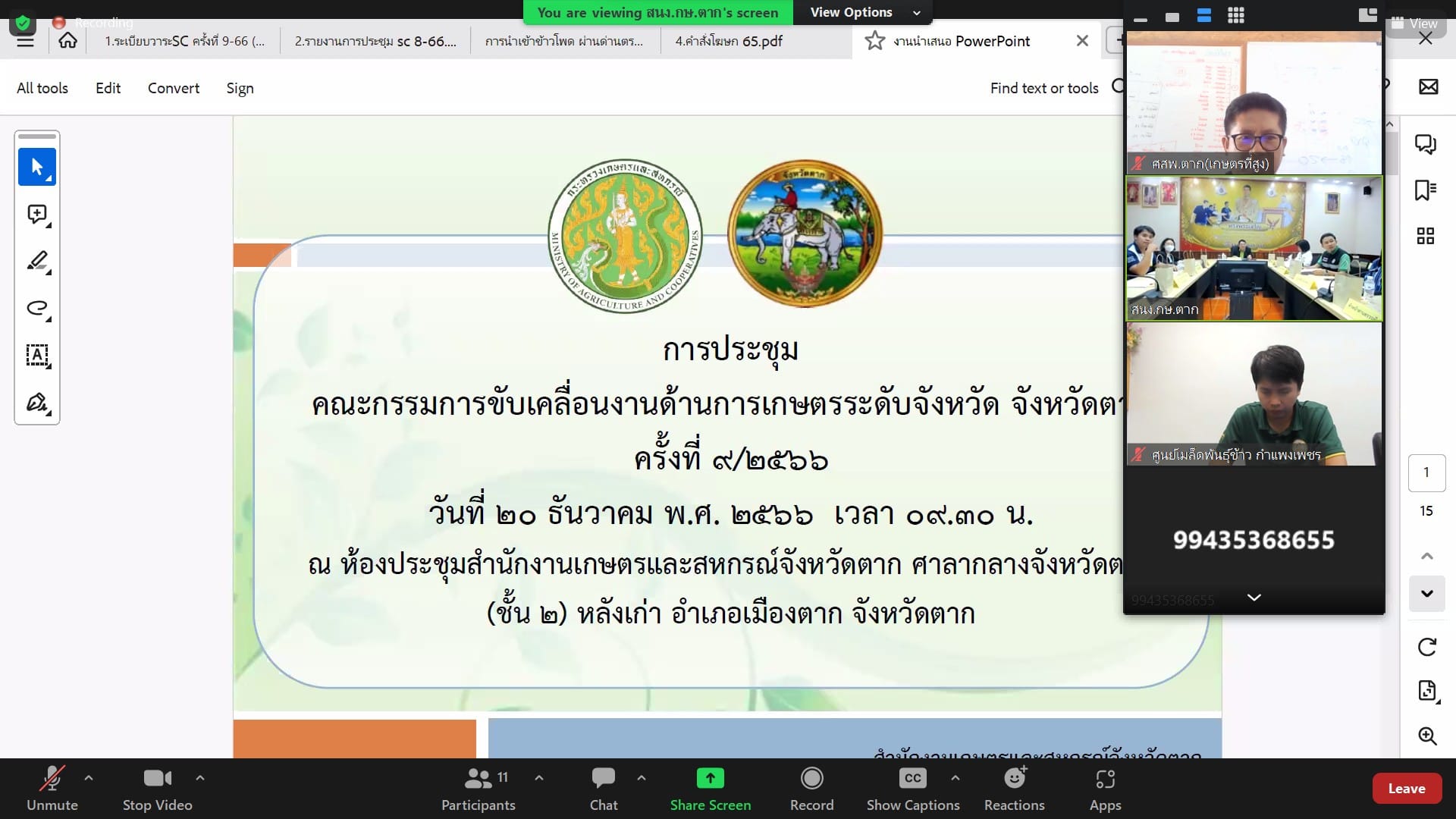Expand the View Options dropdown
This screenshot has width=1456, height=819.
tap(863, 12)
